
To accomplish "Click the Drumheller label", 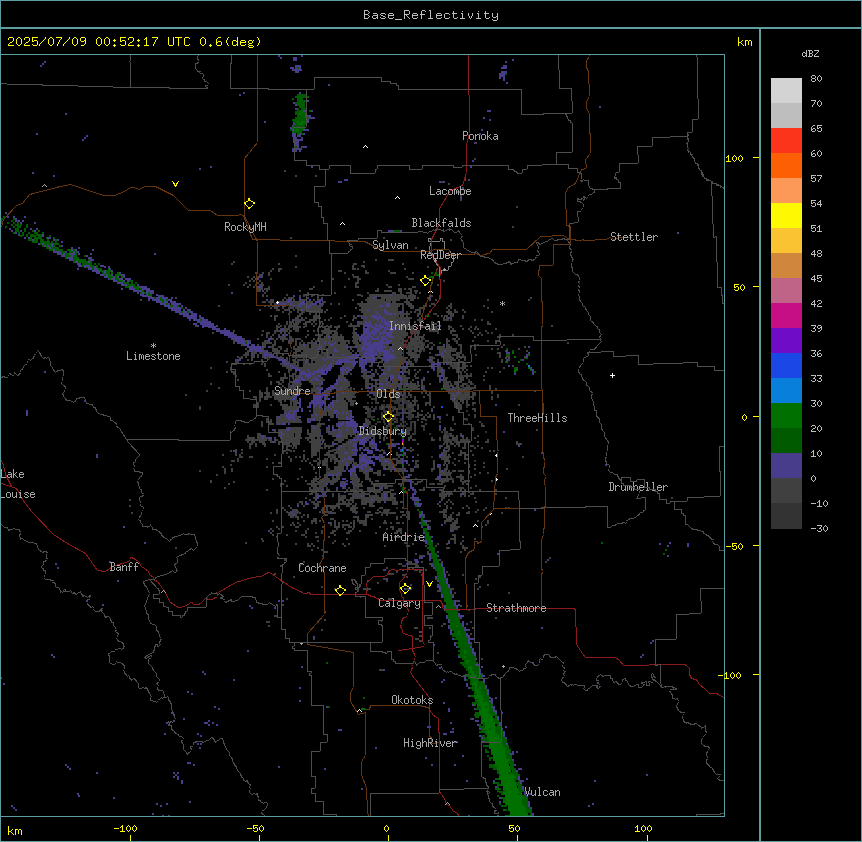I will coord(638,487).
